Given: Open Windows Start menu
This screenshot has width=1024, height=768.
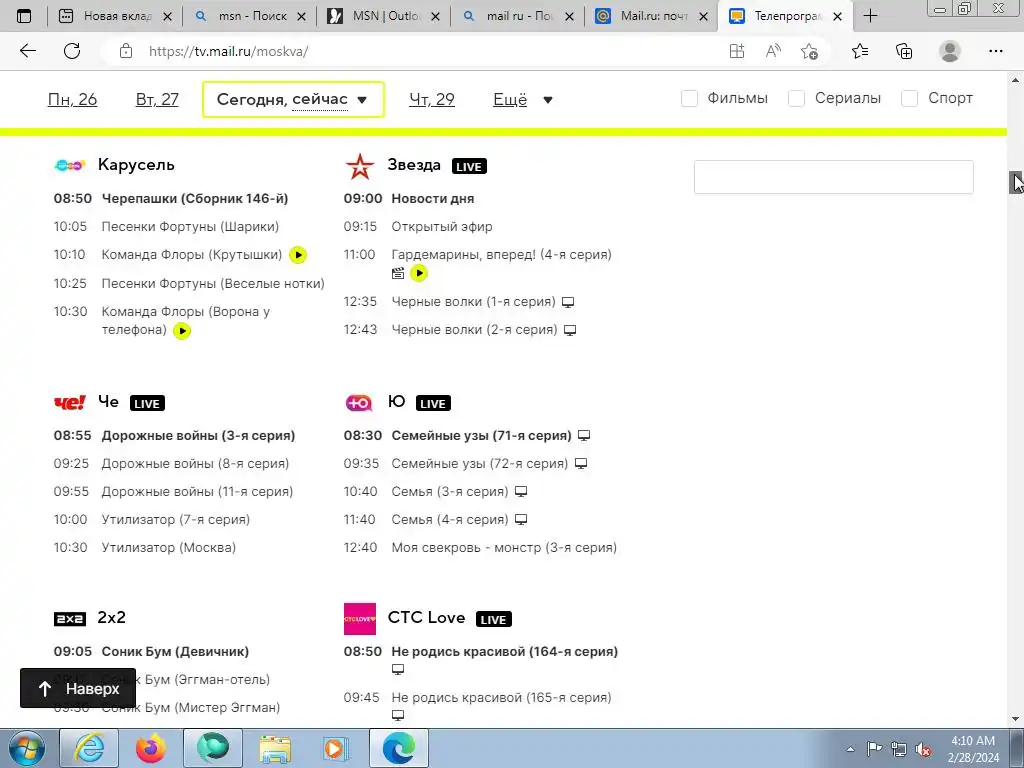Looking at the screenshot, I should click(26, 748).
